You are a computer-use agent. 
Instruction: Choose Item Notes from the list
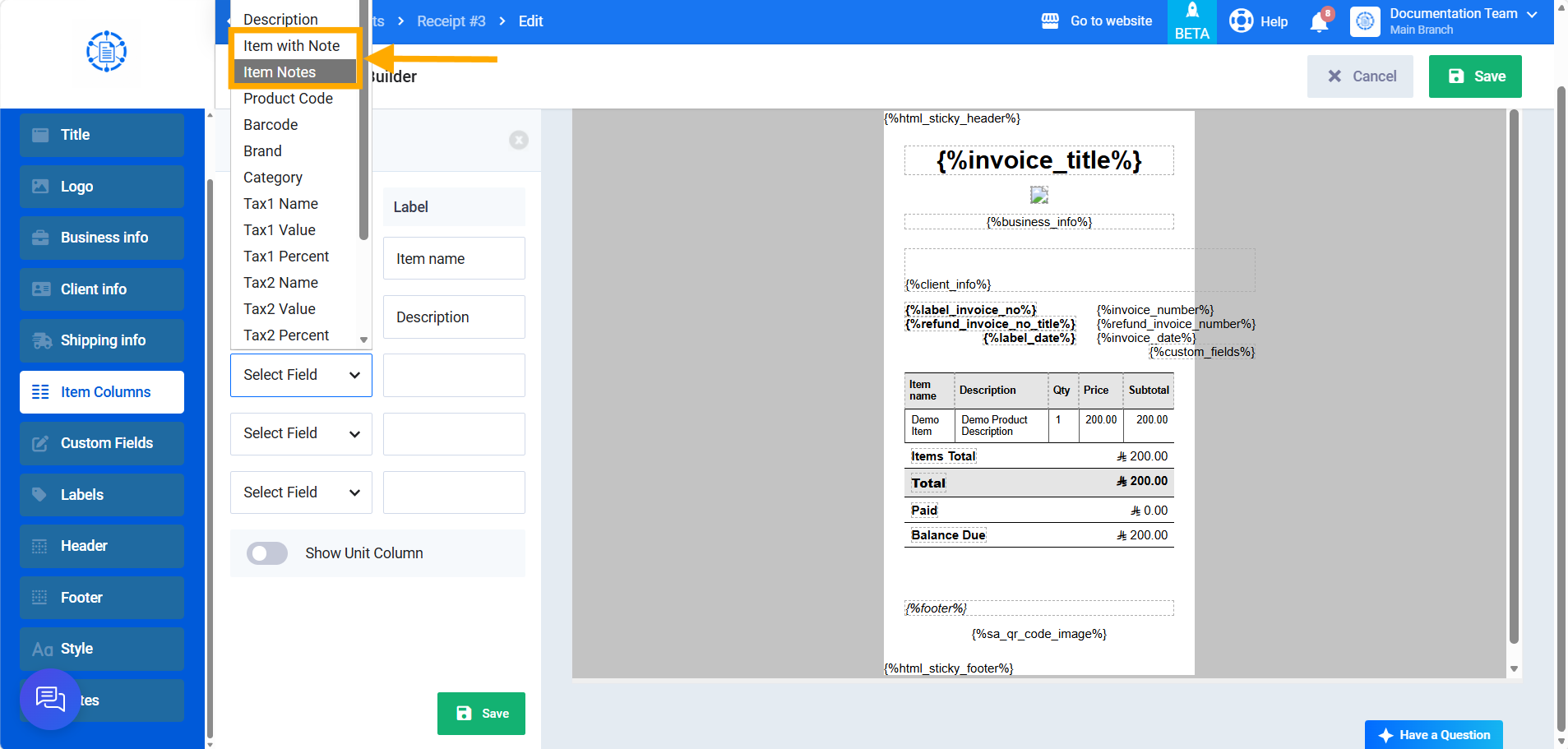(x=294, y=72)
